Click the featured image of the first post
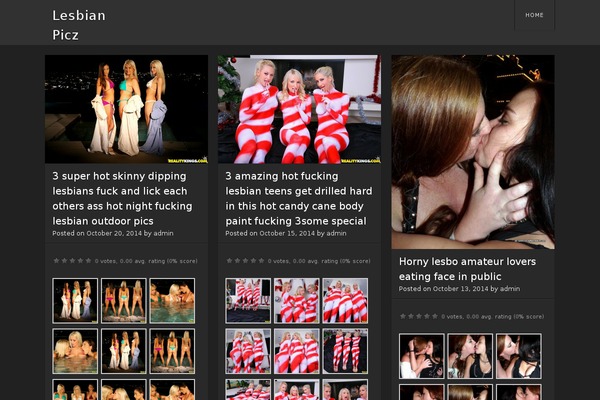 tap(126, 109)
